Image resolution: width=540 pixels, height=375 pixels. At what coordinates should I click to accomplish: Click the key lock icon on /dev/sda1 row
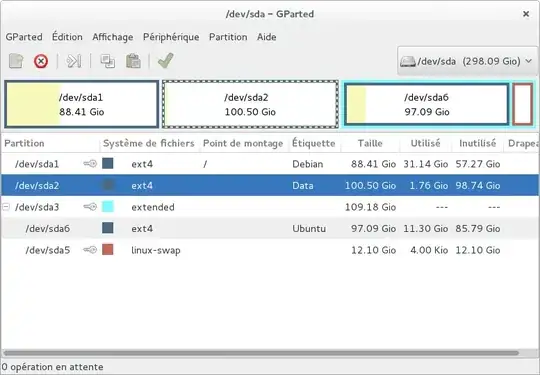(90, 164)
